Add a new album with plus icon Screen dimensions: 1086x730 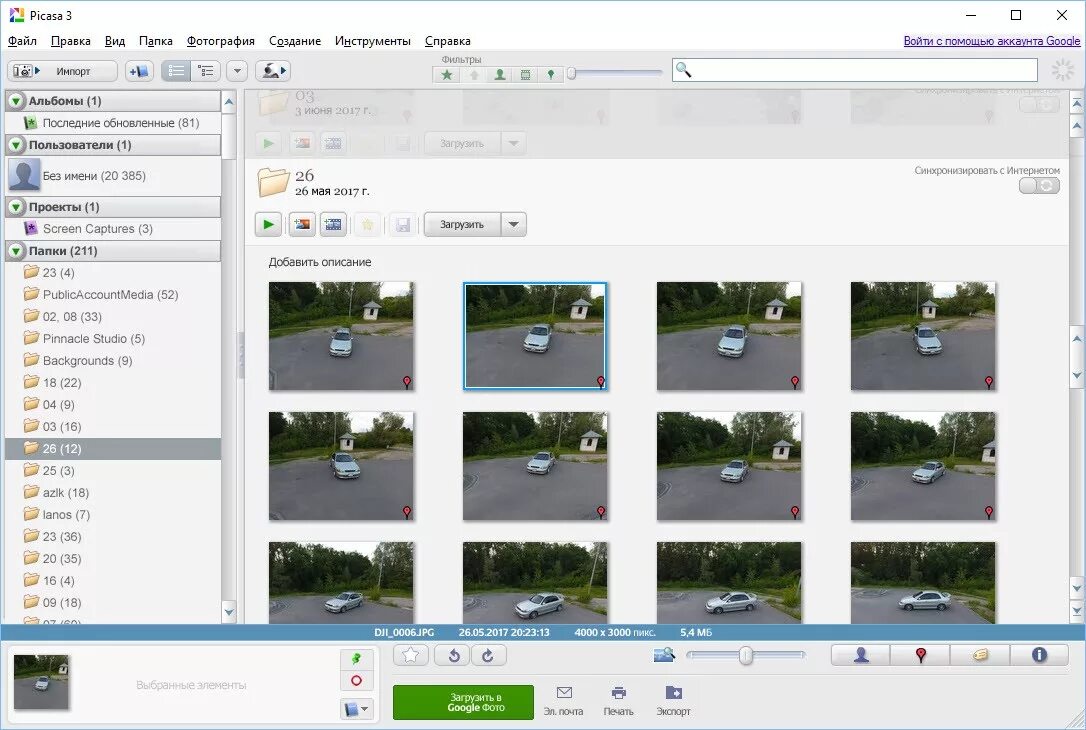tap(139, 71)
